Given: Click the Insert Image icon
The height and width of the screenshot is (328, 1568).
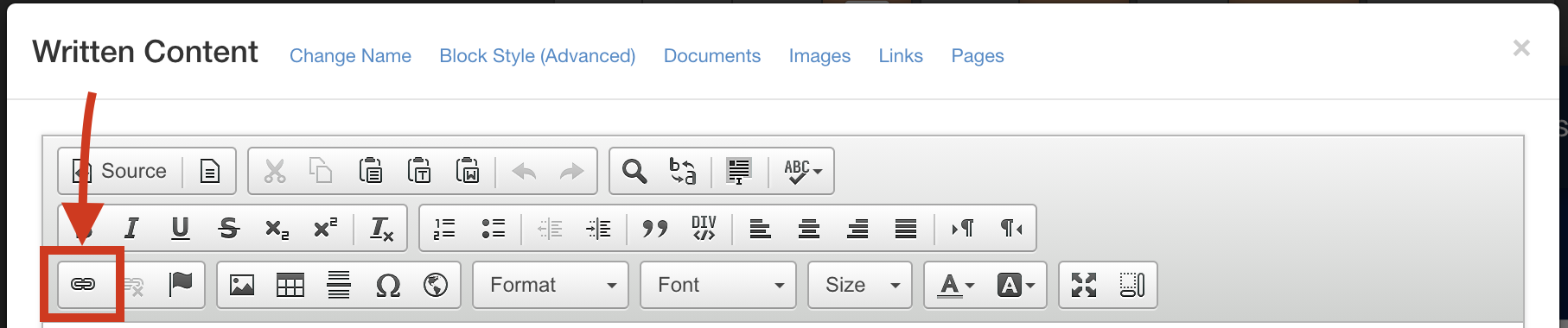Looking at the screenshot, I should coord(242,284).
